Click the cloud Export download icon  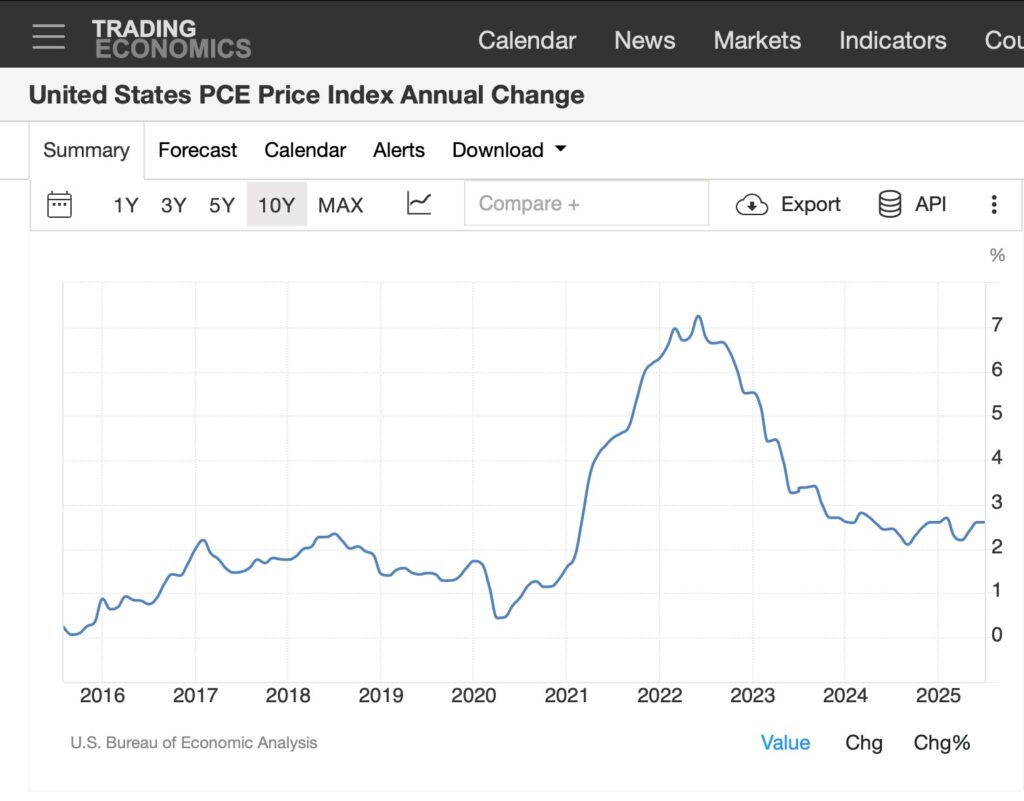(751, 205)
